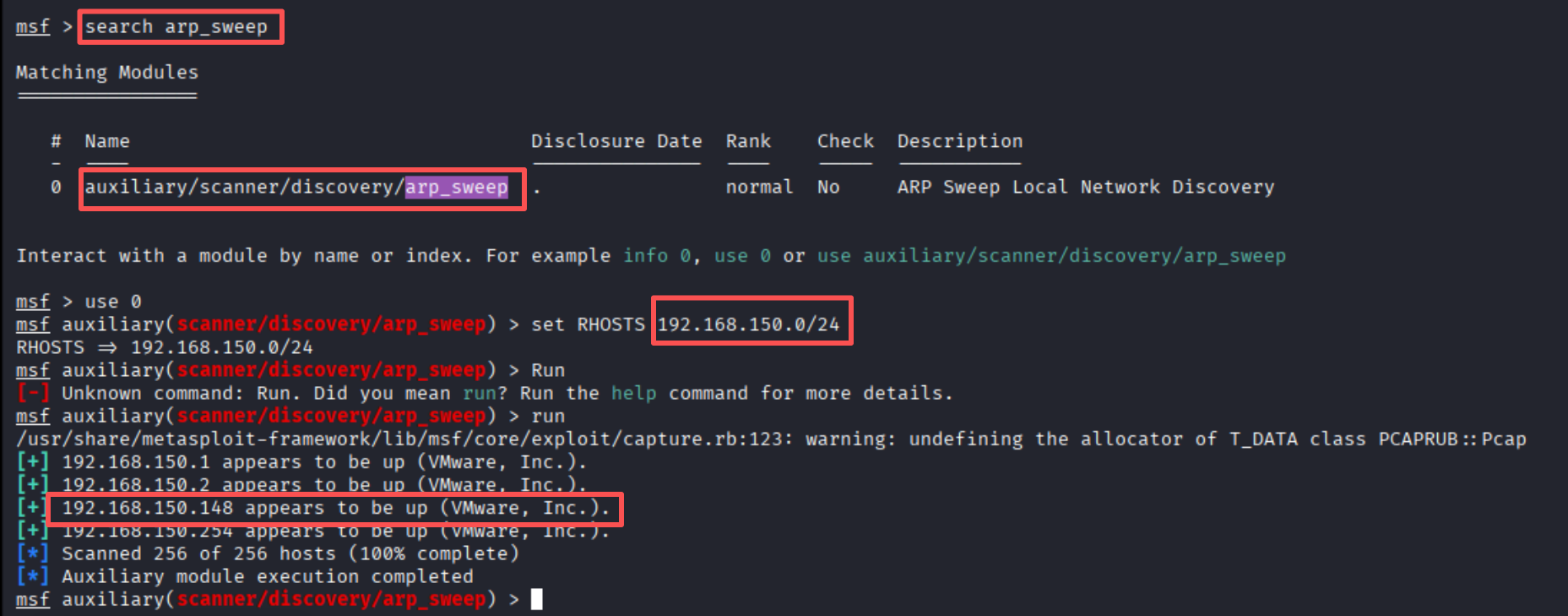Click the lowercase 'run' command entered at the prompt
The image size is (1568, 616).
coord(548,416)
